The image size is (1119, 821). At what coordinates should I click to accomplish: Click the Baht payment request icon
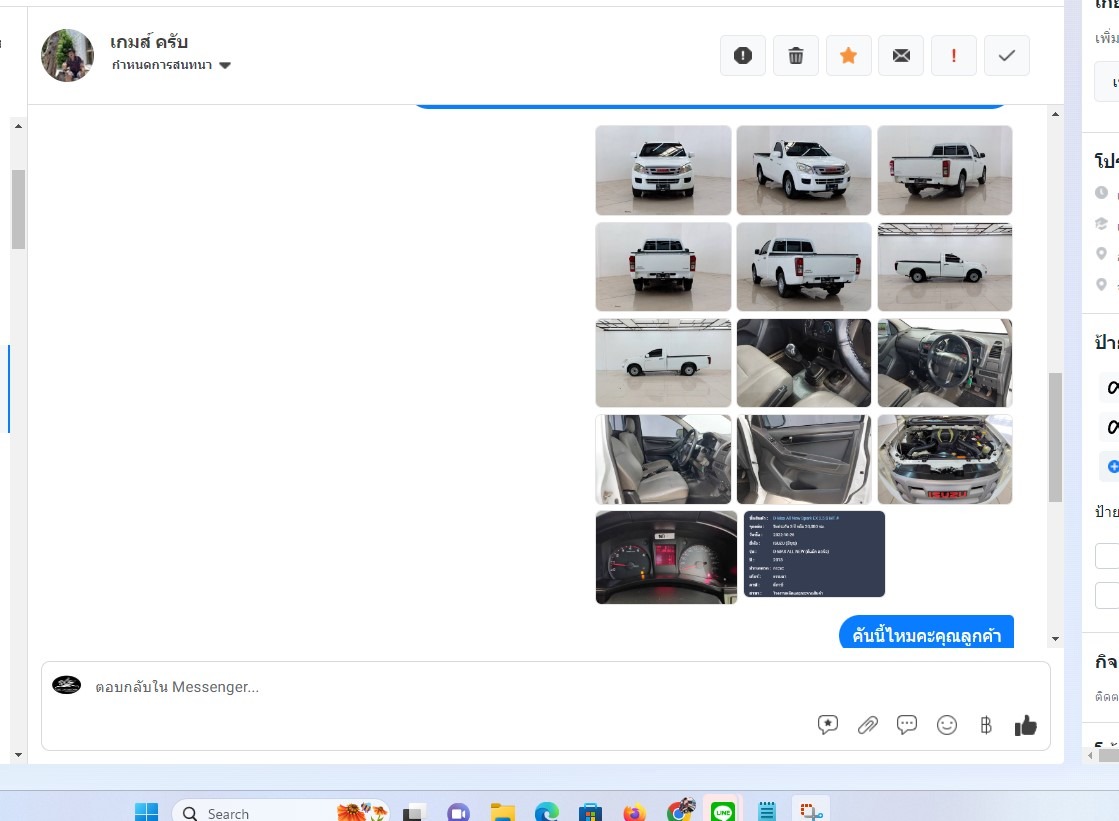pos(986,725)
